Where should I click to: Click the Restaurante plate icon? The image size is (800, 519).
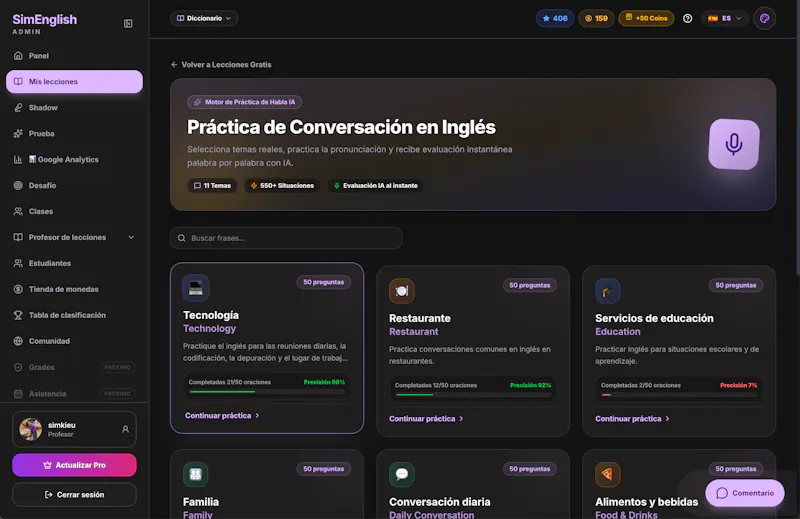tap(402, 291)
